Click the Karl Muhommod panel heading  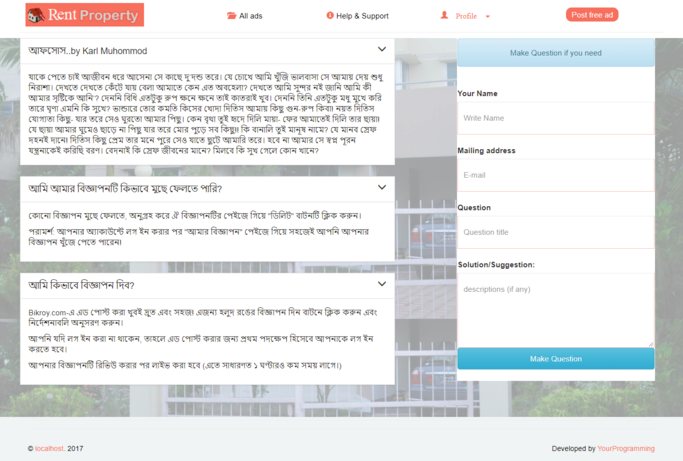pyautogui.click(x=88, y=50)
